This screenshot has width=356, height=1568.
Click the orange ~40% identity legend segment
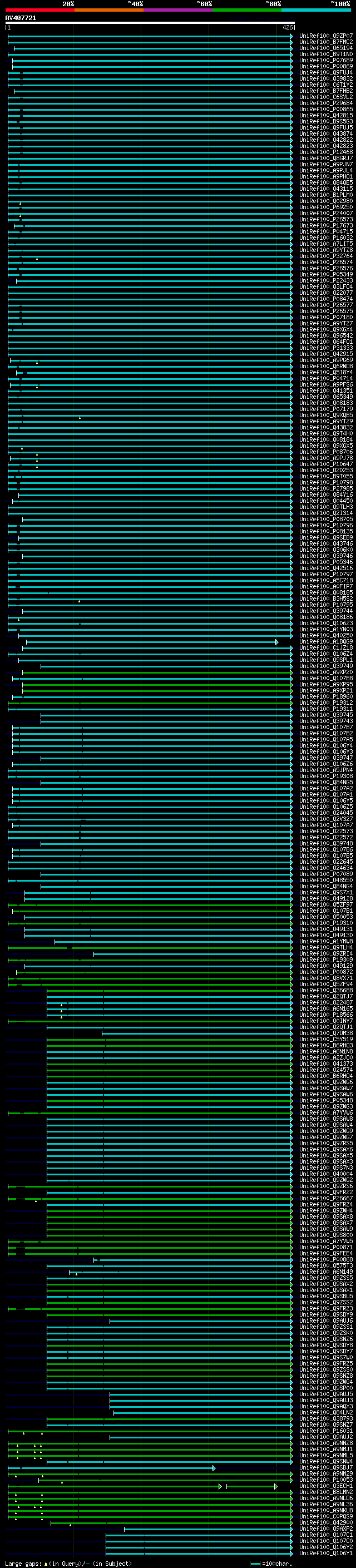pos(109,10)
